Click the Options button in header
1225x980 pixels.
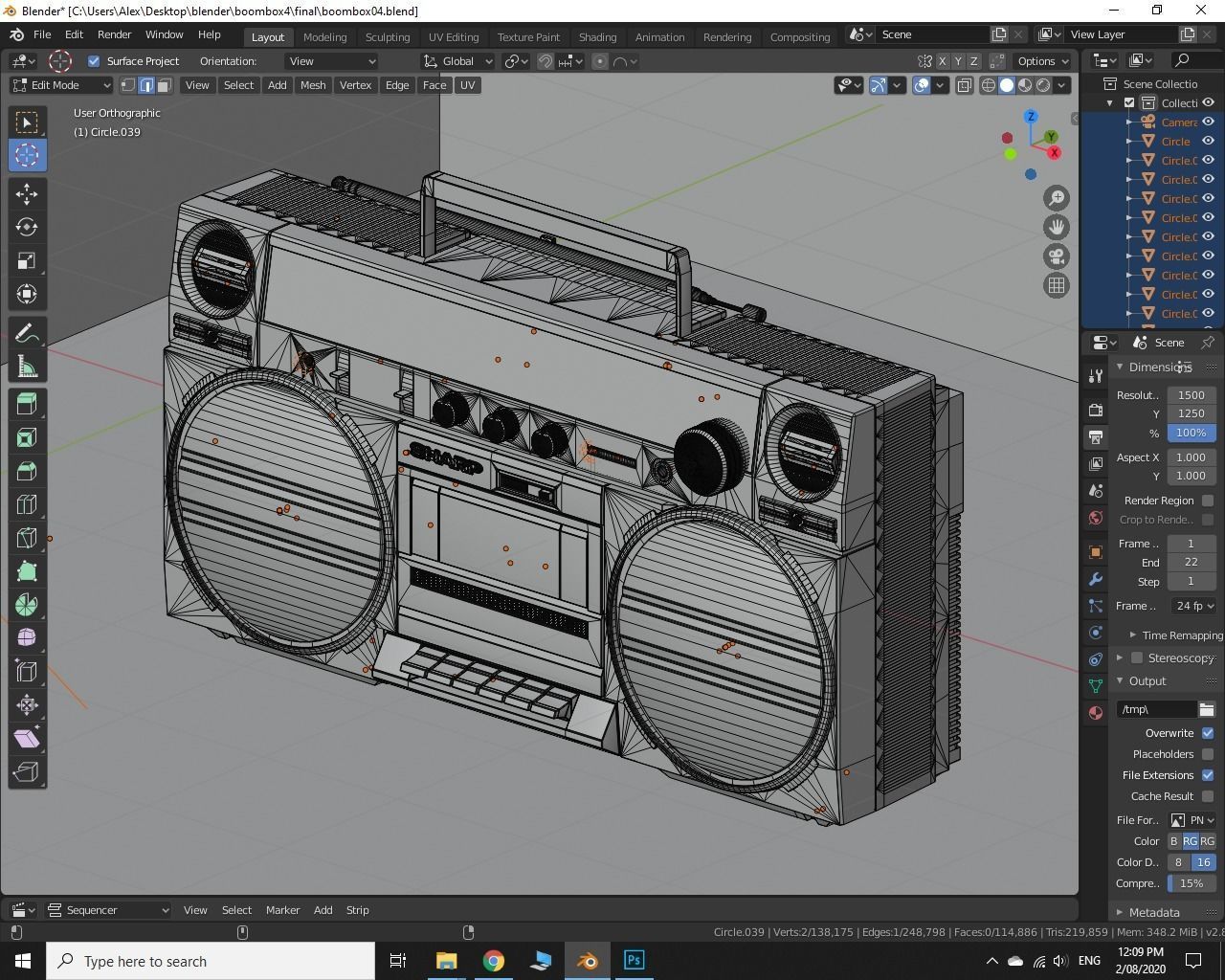[1042, 61]
